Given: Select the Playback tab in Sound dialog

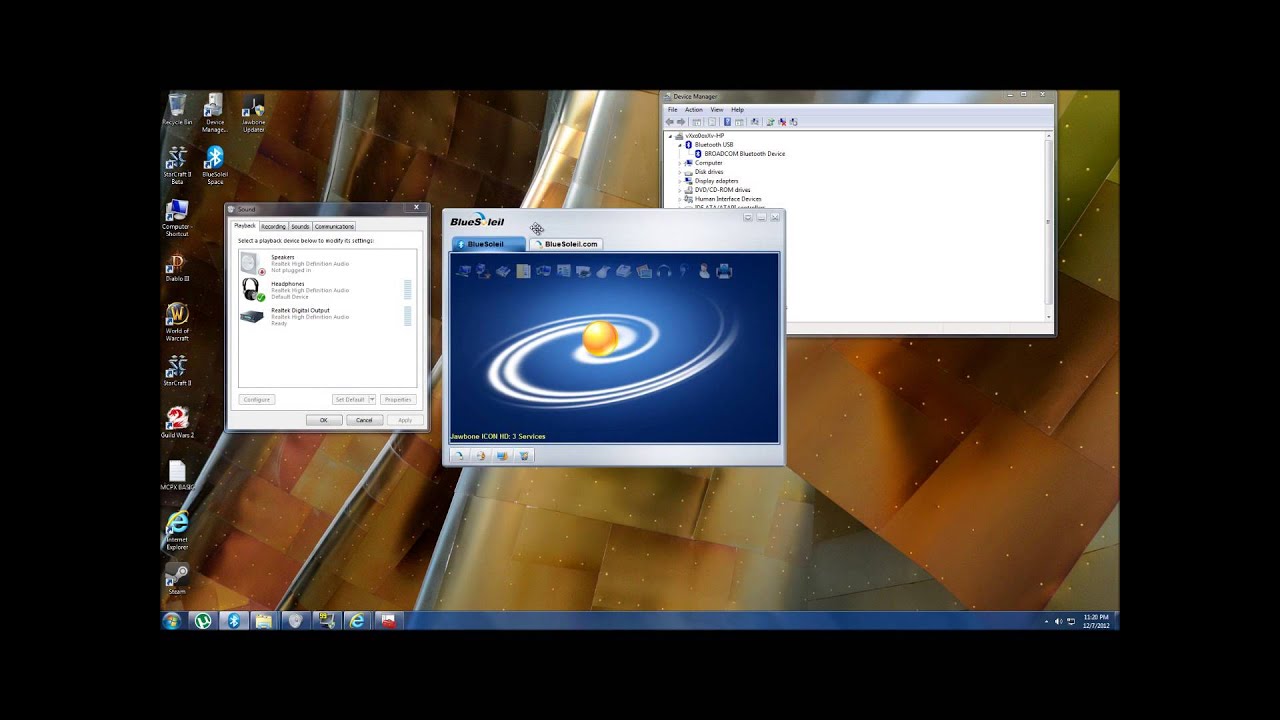Looking at the screenshot, I should [x=245, y=226].
